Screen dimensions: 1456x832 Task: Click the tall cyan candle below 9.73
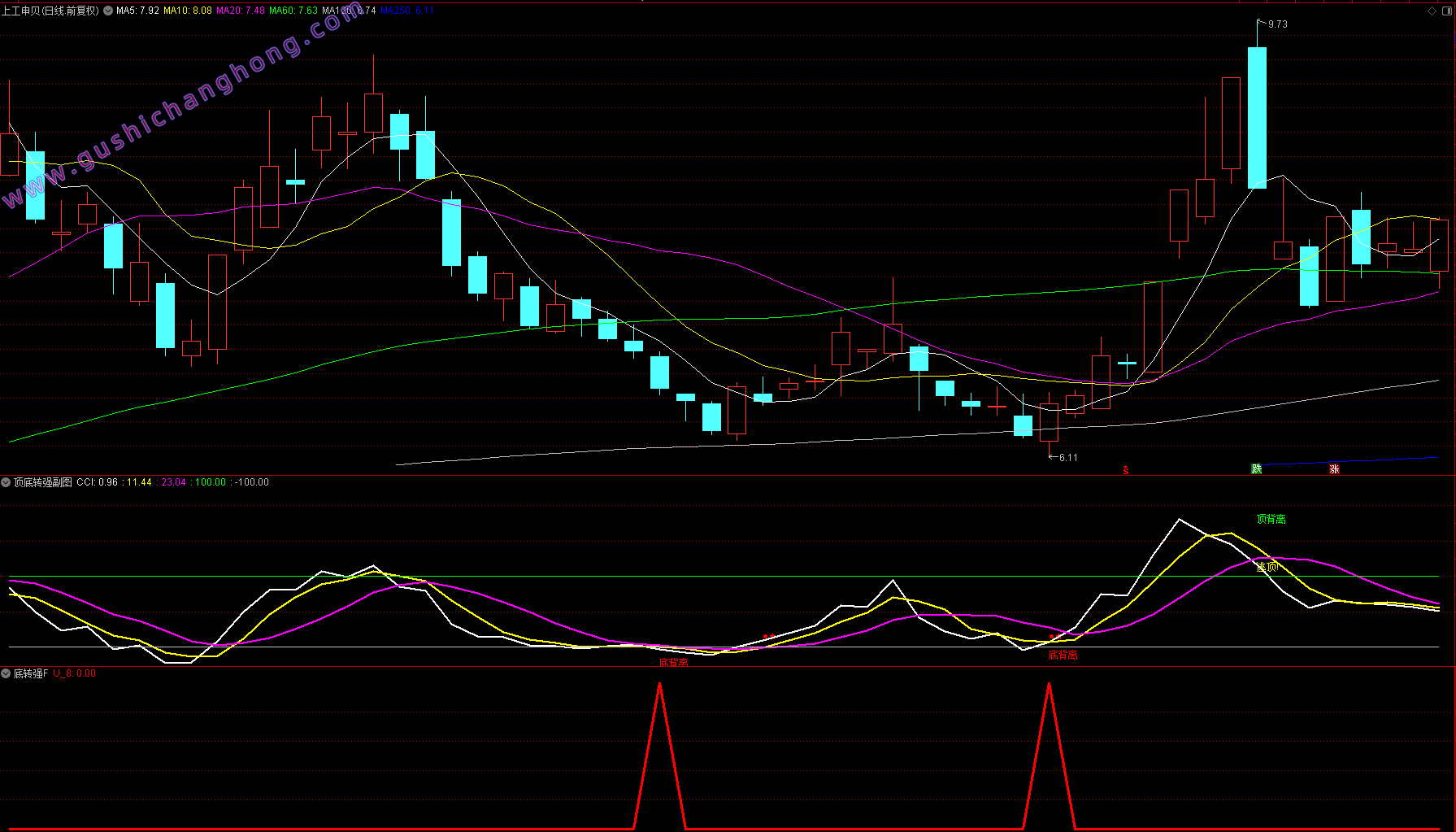pyautogui.click(x=1257, y=118)
